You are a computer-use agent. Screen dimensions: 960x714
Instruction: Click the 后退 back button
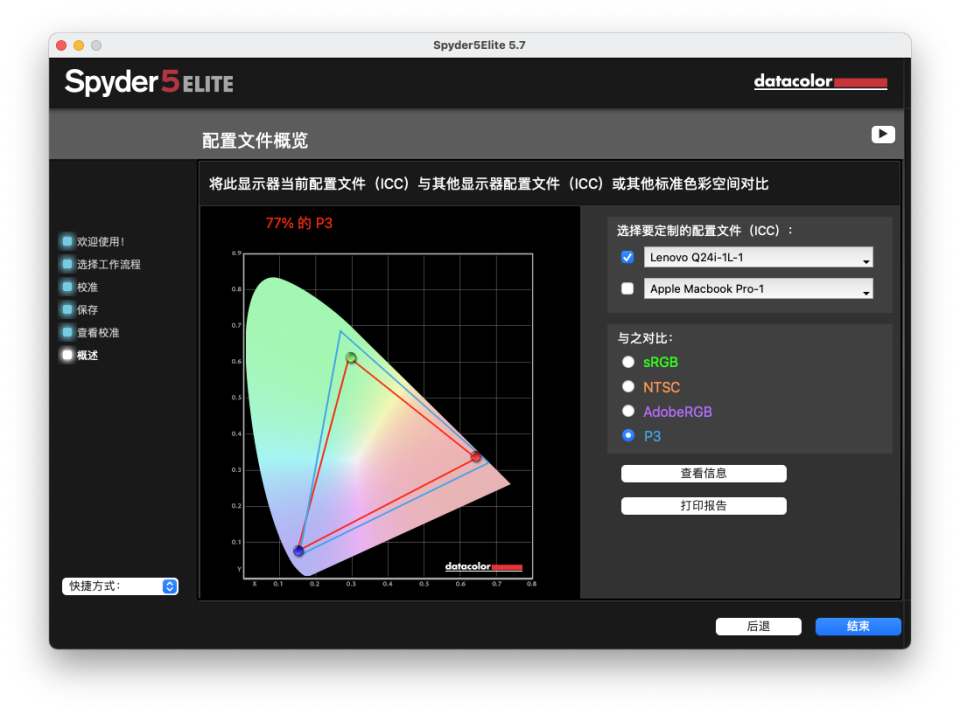point(758,626)
